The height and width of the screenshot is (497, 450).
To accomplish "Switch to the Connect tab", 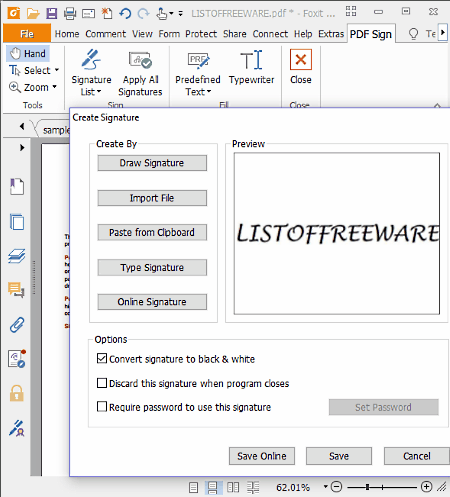I will 270,34.
